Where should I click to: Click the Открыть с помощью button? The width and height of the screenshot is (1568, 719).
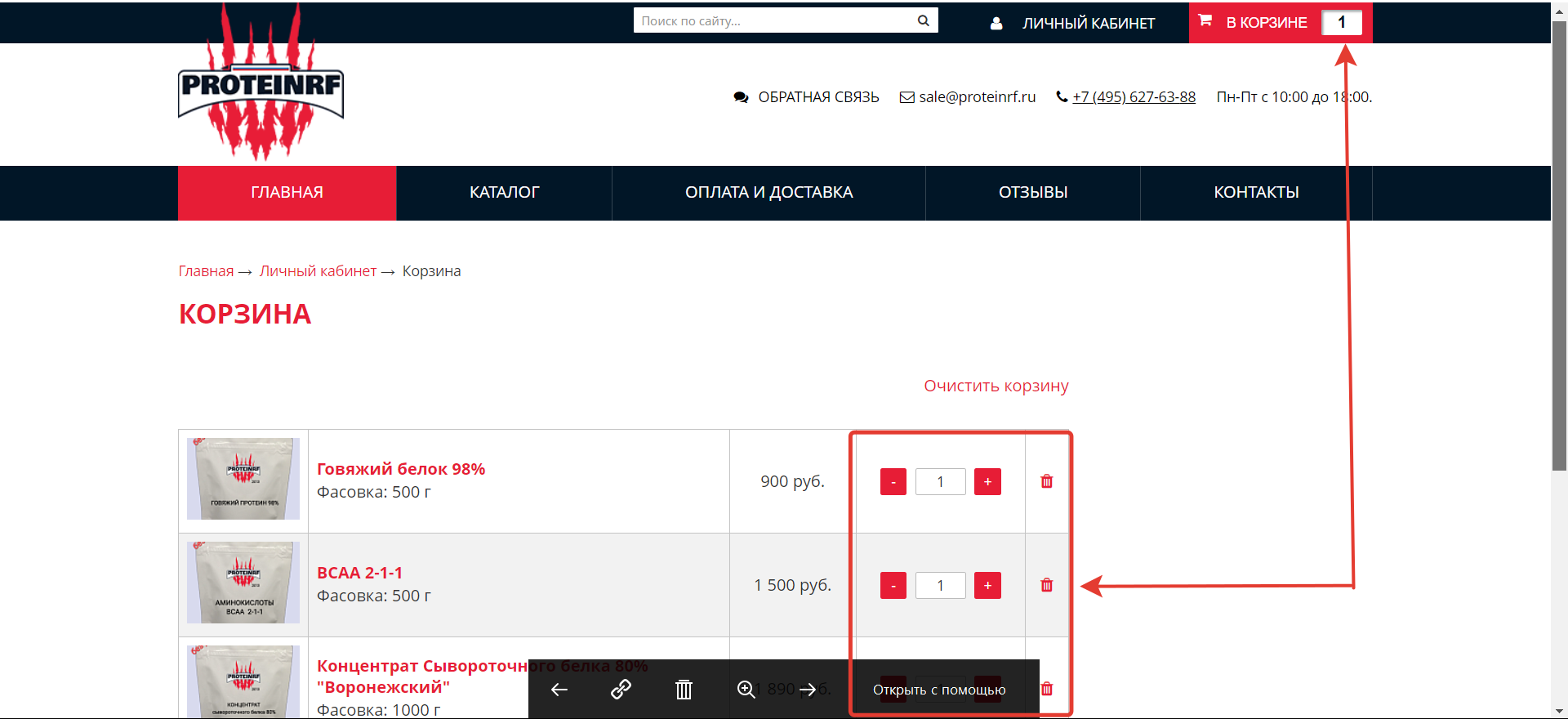pos(939,690)
